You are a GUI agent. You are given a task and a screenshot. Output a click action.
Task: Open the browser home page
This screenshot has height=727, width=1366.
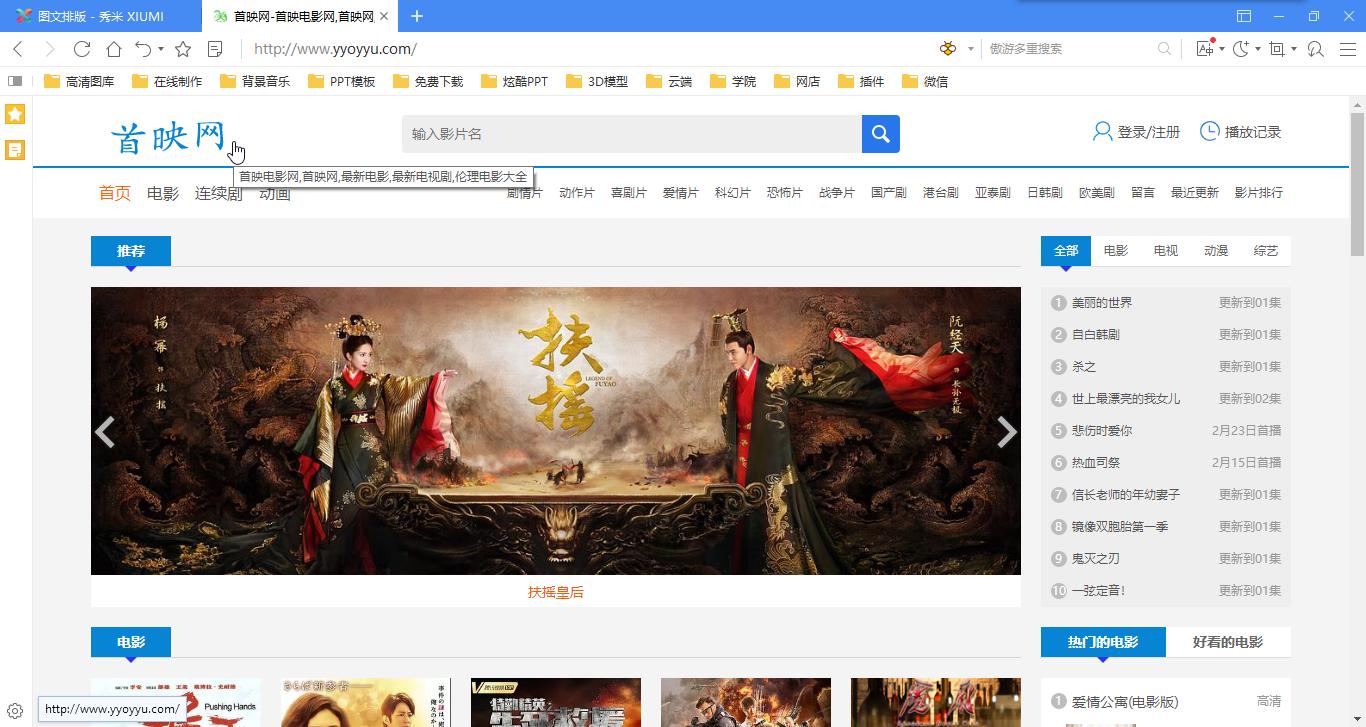(x=114, y=49)
